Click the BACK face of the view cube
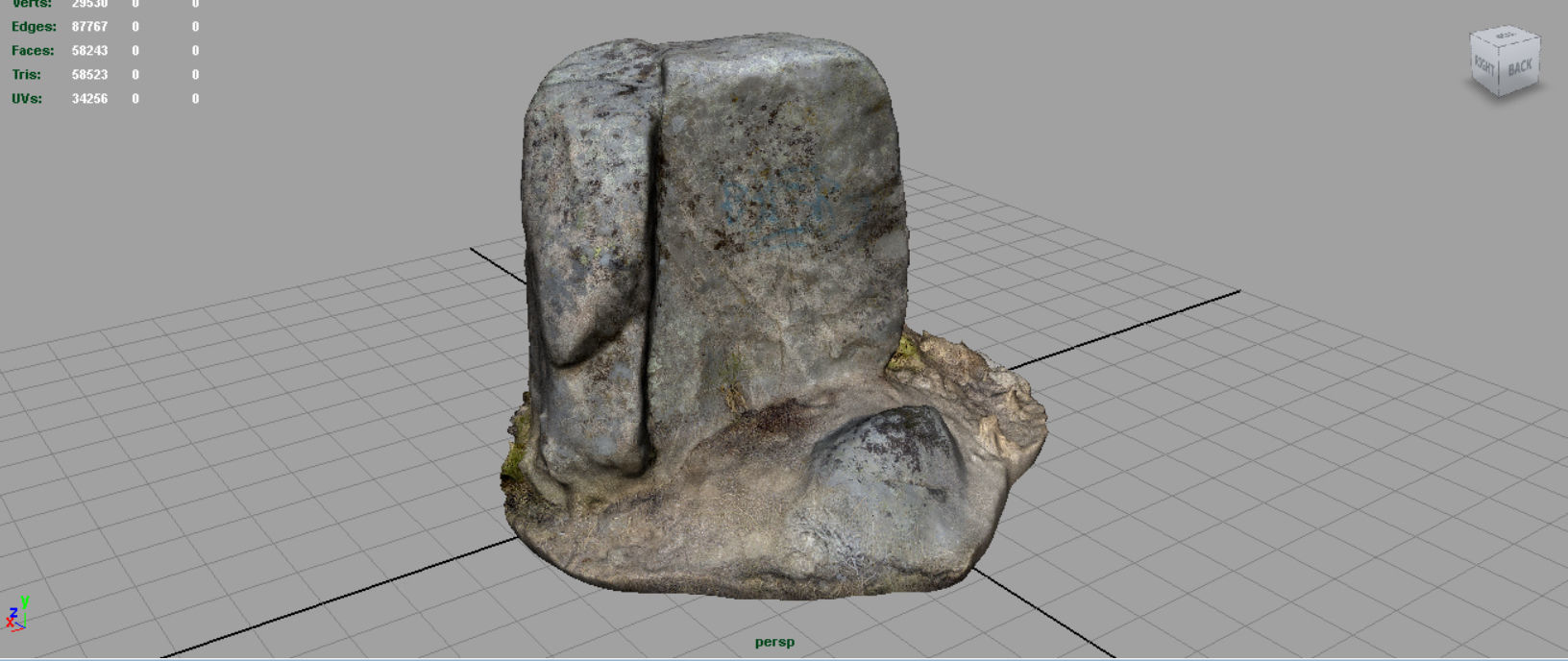 1519,67
